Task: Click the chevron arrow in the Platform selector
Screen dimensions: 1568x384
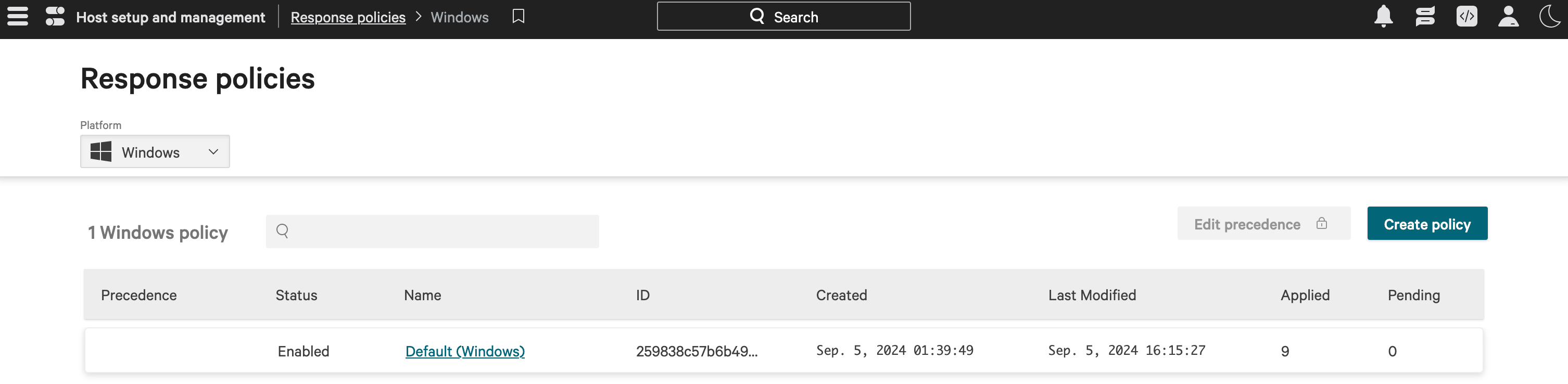Action: [x=213, y=151]
